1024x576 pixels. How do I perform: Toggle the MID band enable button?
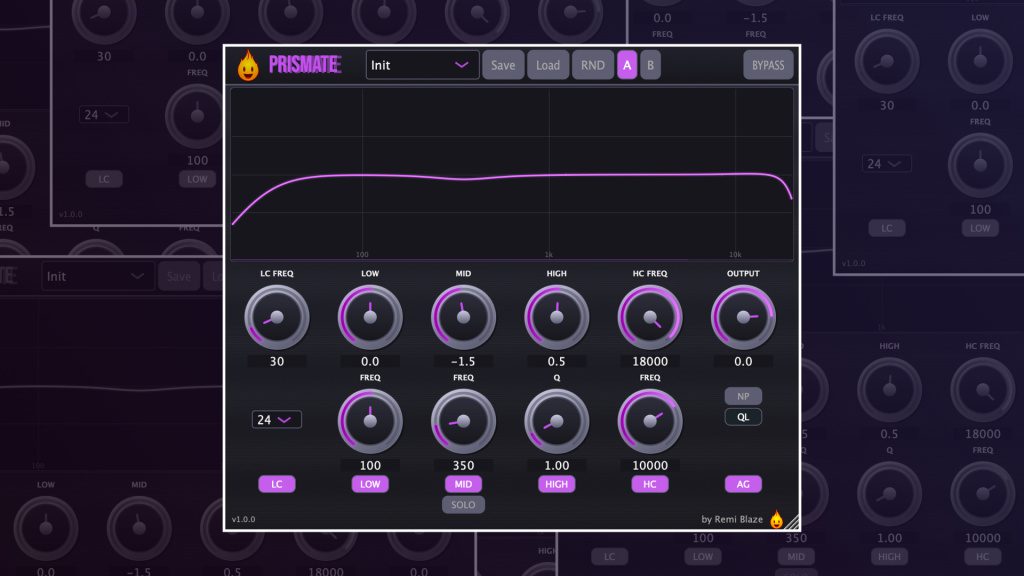point(463,484)
